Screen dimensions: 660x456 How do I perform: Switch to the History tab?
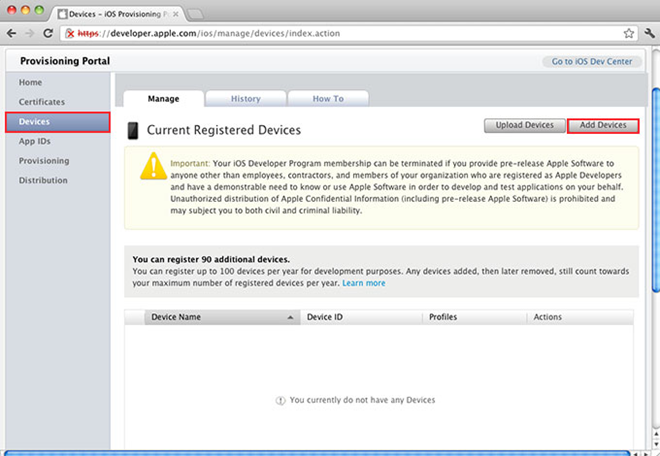(246, 99)
